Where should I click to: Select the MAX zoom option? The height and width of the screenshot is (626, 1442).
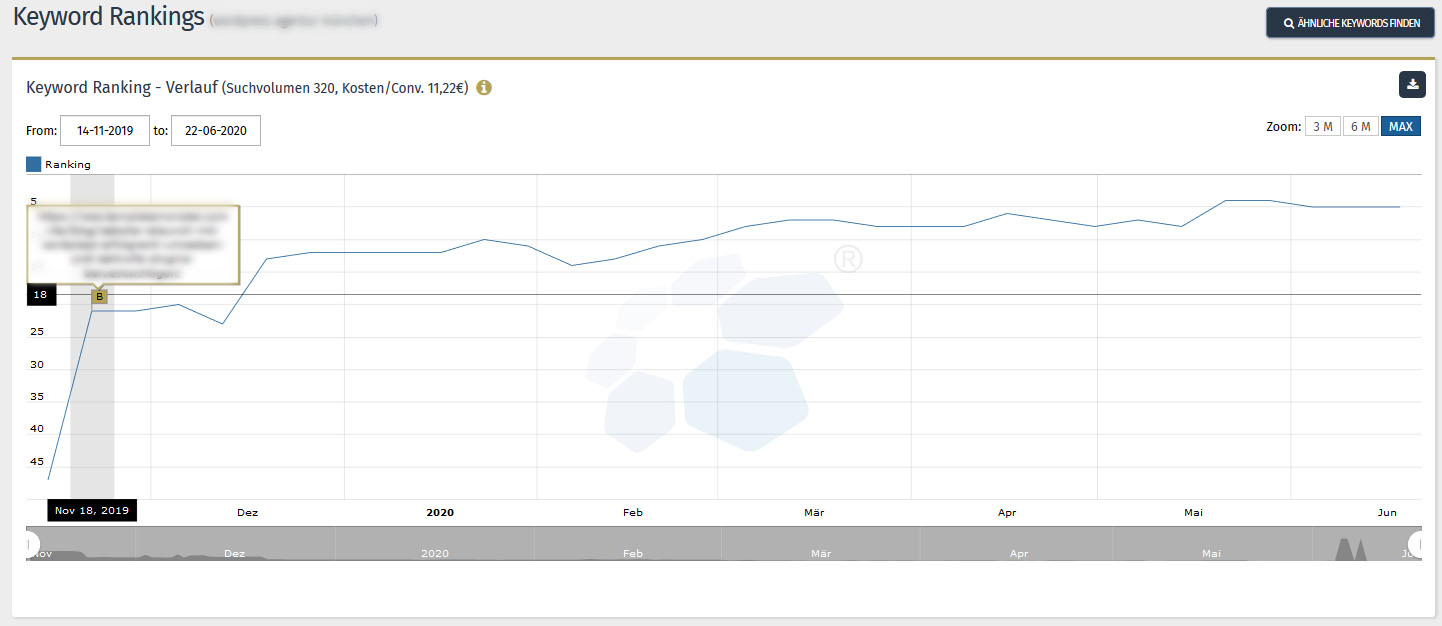click(1400, 125)
